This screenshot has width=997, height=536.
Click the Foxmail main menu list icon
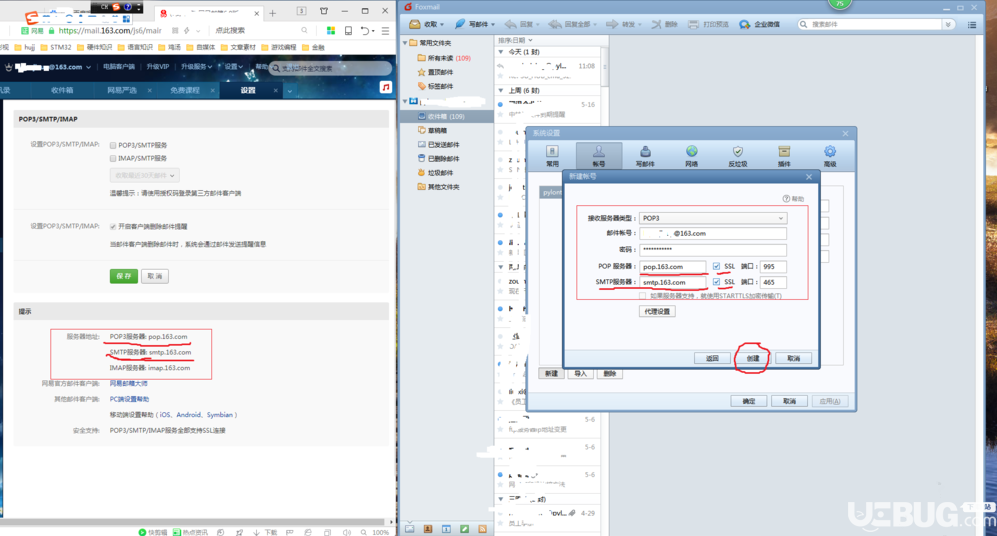click(972, 25)
